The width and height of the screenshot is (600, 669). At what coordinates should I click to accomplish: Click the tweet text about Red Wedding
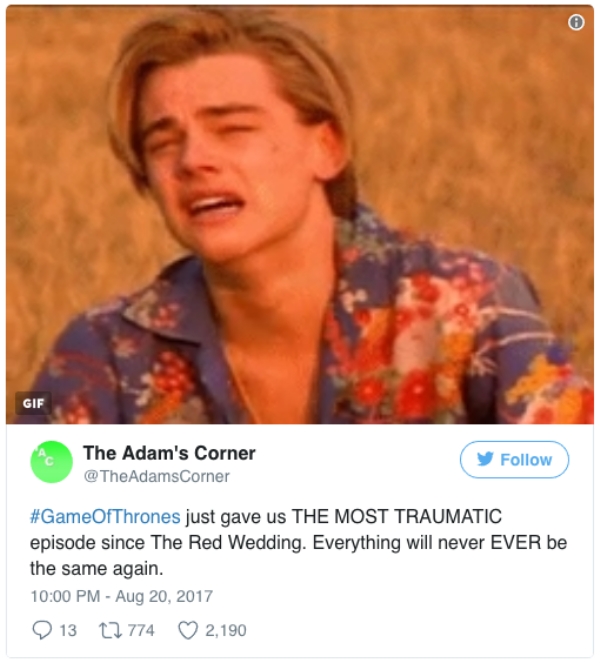pyautogui.click(x=298, y=542)
